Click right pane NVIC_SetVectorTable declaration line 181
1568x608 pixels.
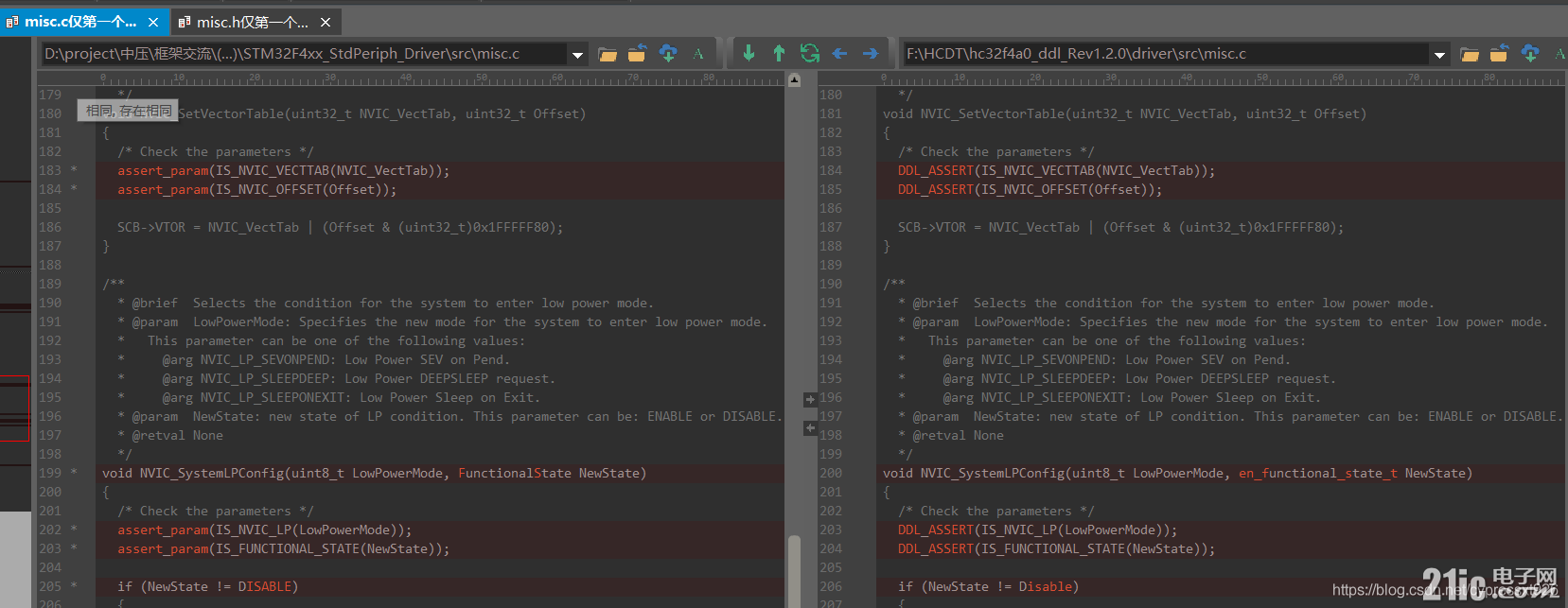tap(1124, 113)
